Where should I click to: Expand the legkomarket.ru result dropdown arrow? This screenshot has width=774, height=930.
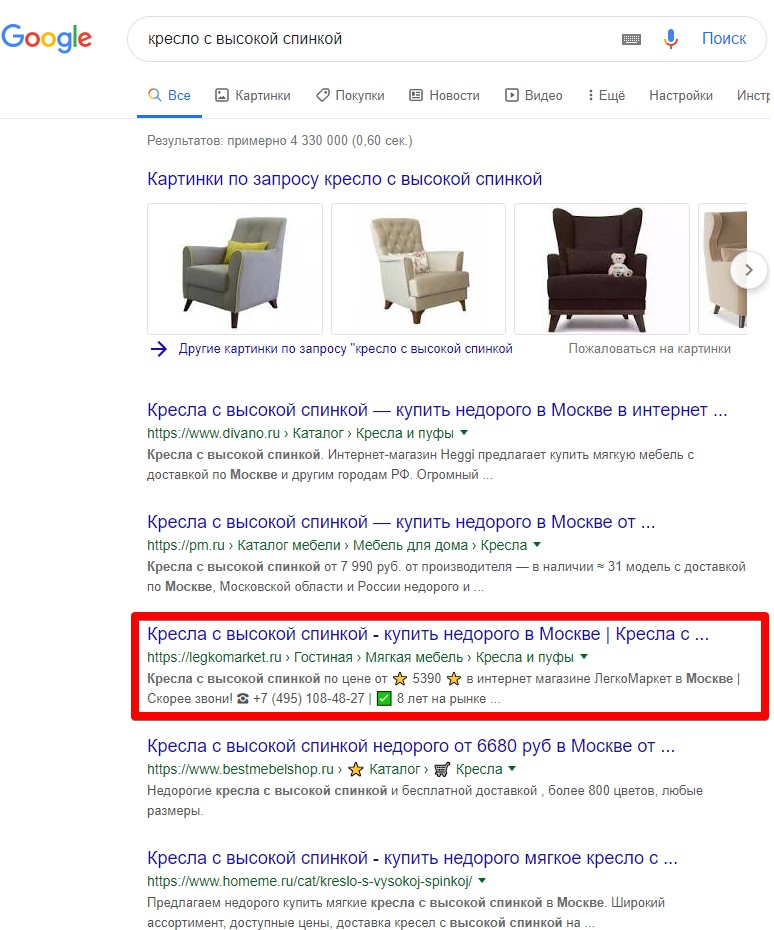tap(584, 657)
